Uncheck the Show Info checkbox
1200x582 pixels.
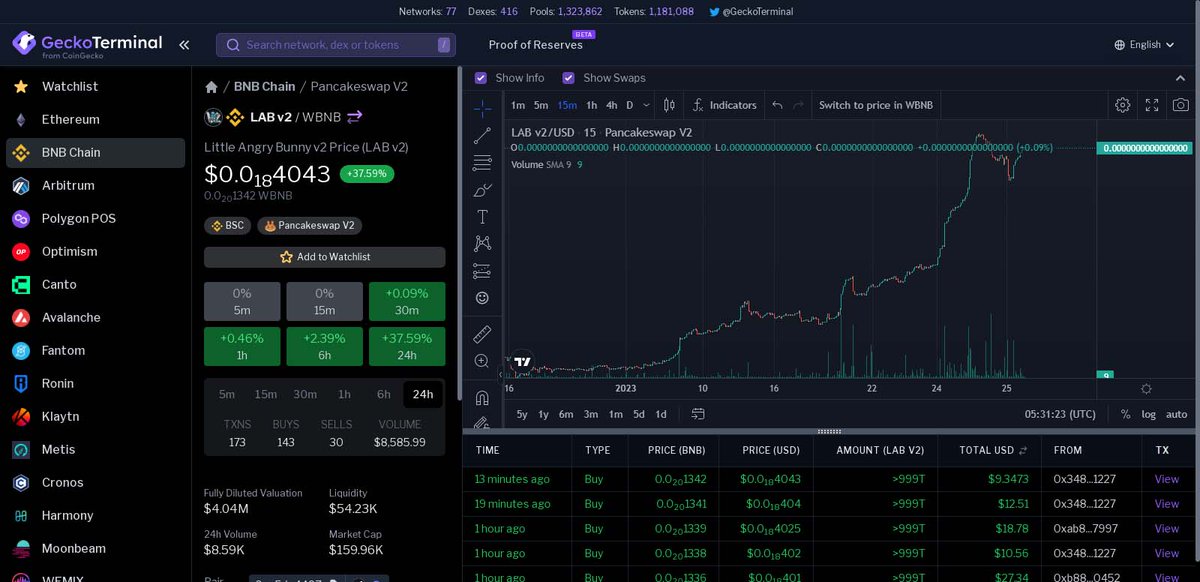click(481, 78)
